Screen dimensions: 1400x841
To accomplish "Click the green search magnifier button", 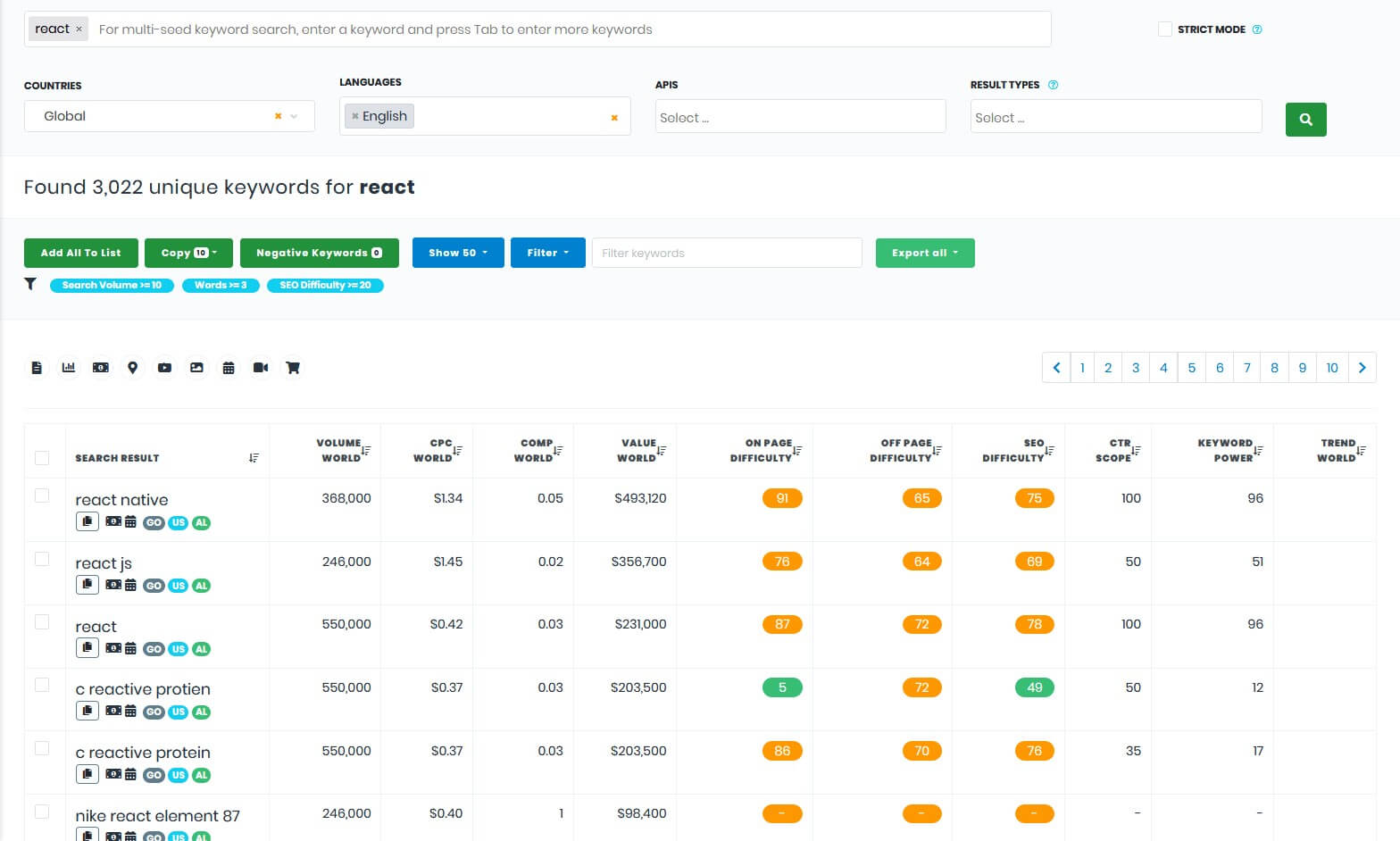I will (x=1305, y=120).
